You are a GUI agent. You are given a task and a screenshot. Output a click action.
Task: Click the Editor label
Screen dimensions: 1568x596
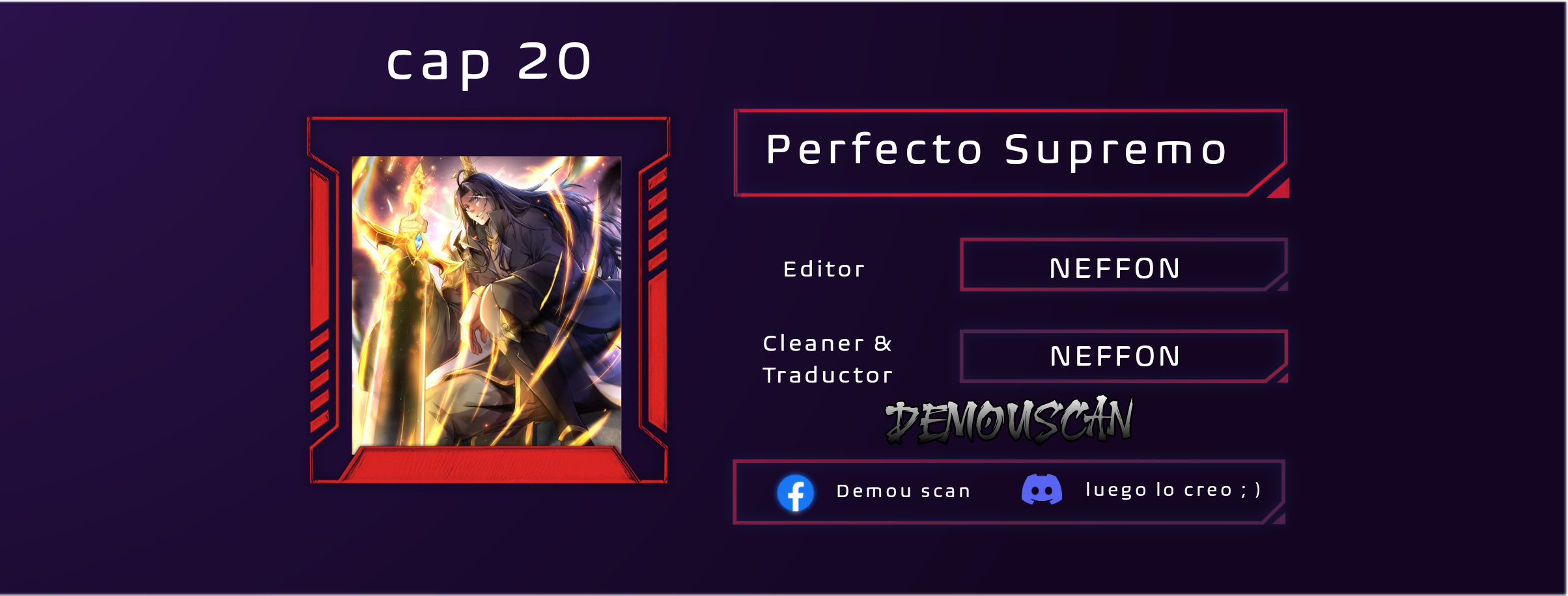coord(824,269)
